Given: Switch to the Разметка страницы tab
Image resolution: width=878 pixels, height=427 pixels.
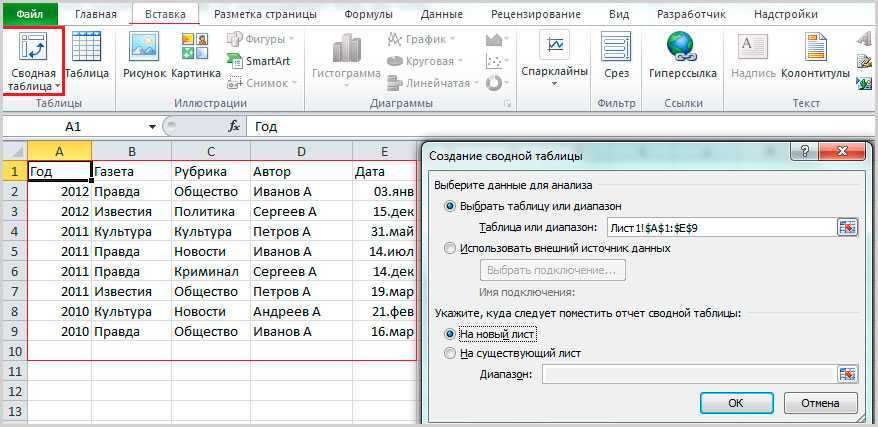Looking at the screenshot, I should point(265,14).
